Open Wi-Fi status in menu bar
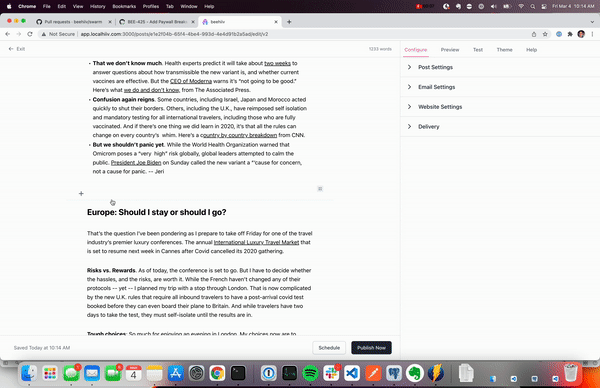600x388 pixels. 521,6
